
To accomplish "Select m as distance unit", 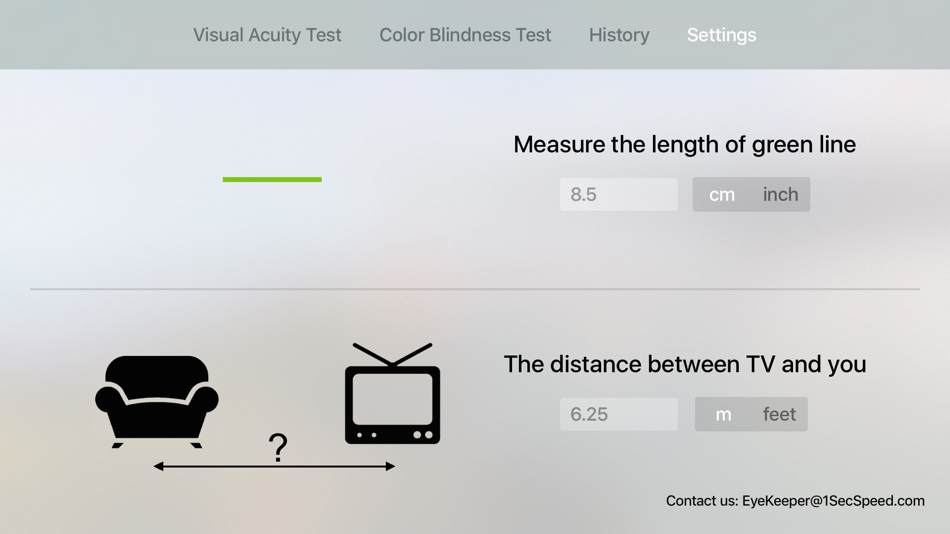I will (x=723, y=414).
